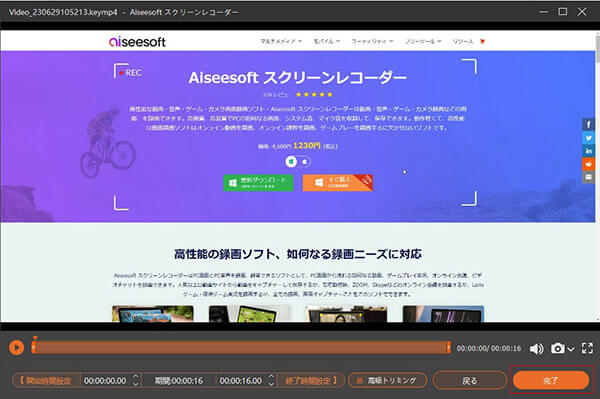Click the trim start handle on the timeline
600x399 pixels.
34,347
